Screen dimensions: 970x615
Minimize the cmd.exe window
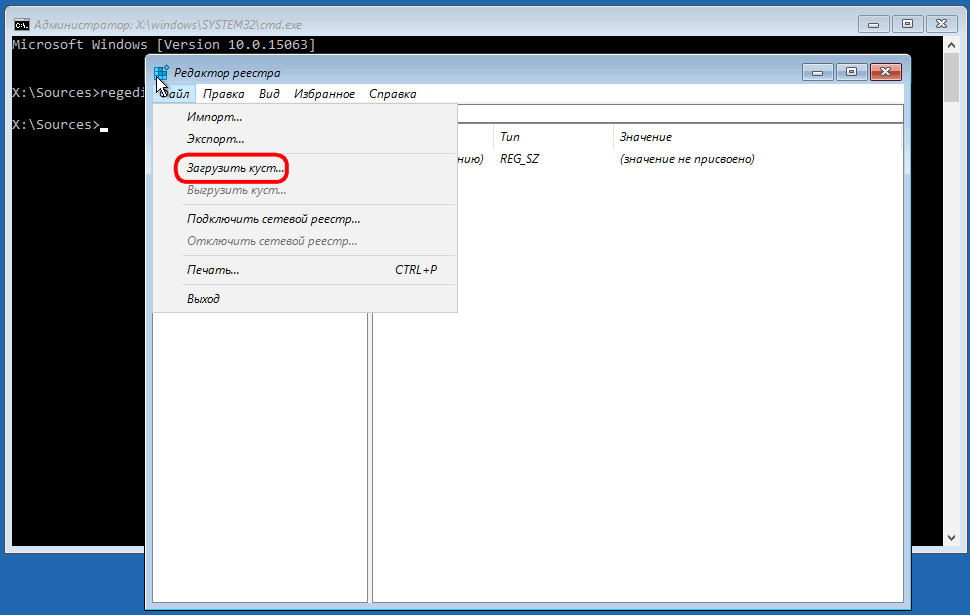pyautogui.click(x=874, y=24)
